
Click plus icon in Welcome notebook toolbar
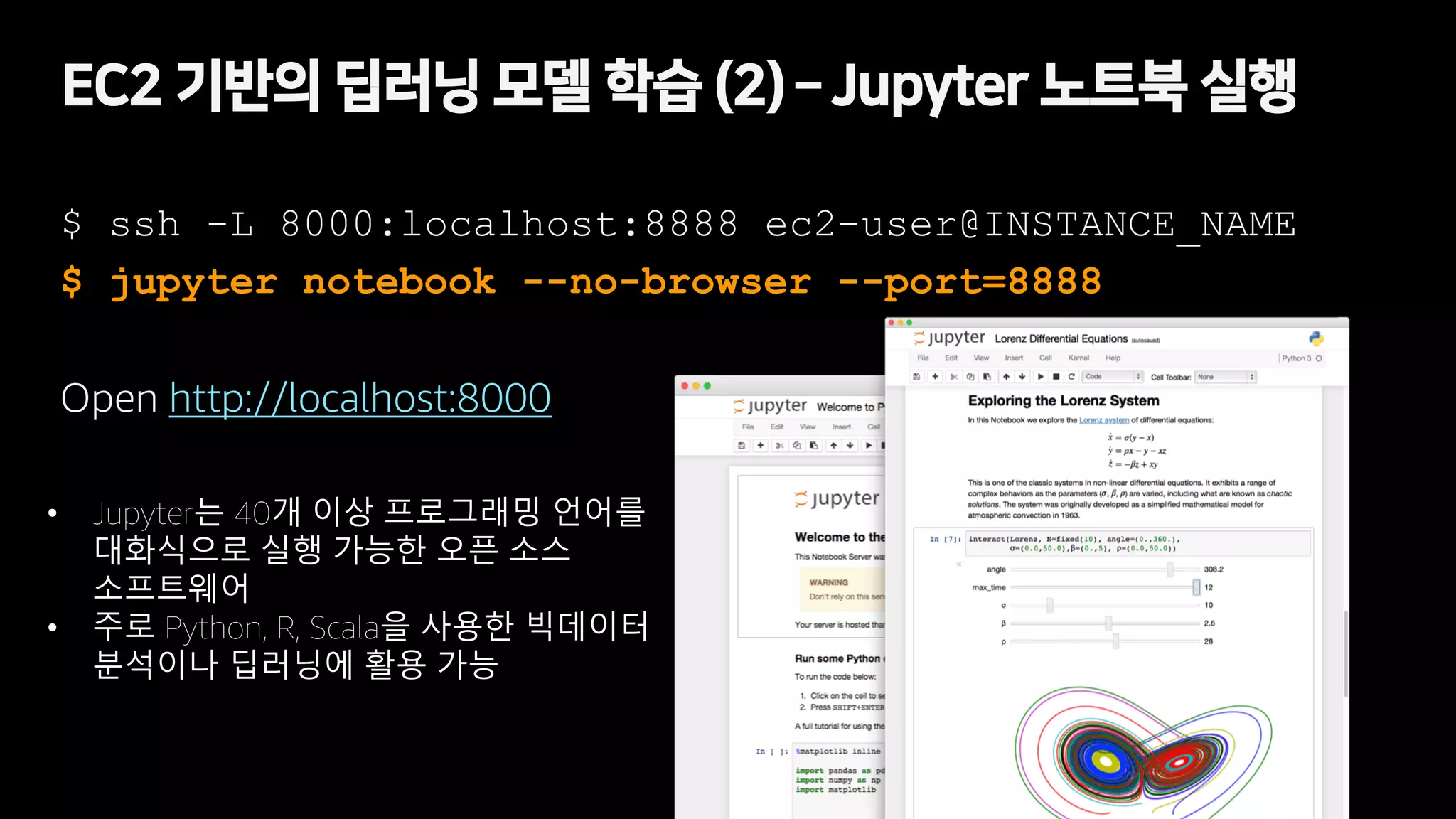click(x=760, y=446)
